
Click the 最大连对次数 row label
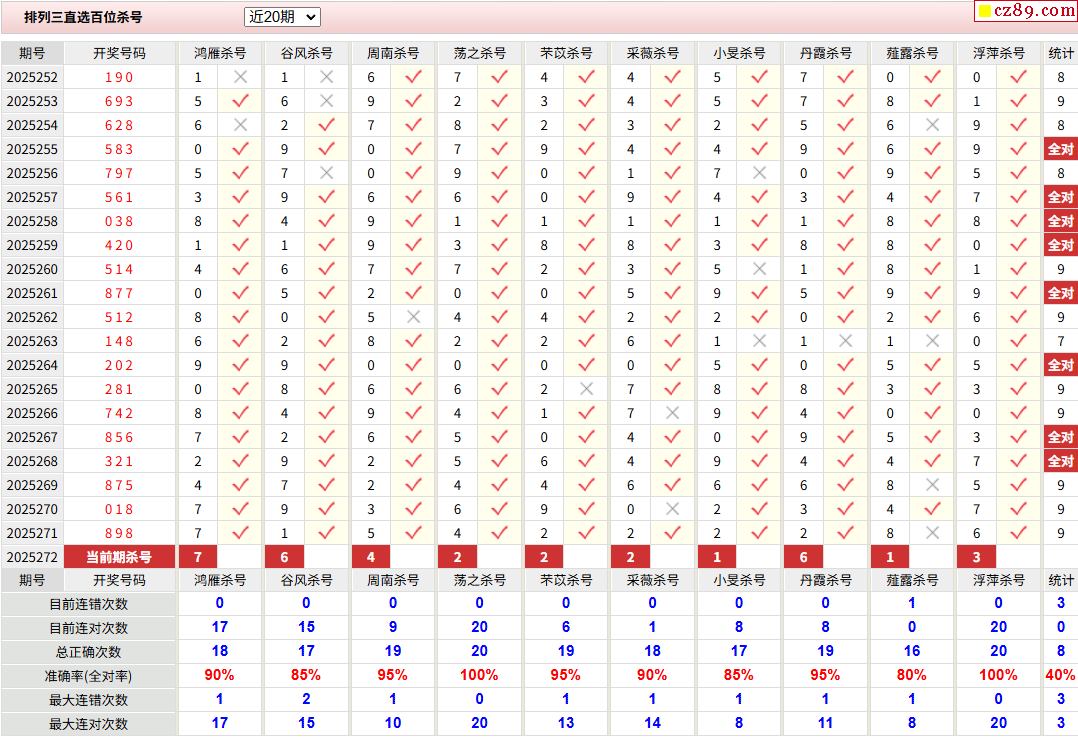pyautogui.click(x=89, y=724)
